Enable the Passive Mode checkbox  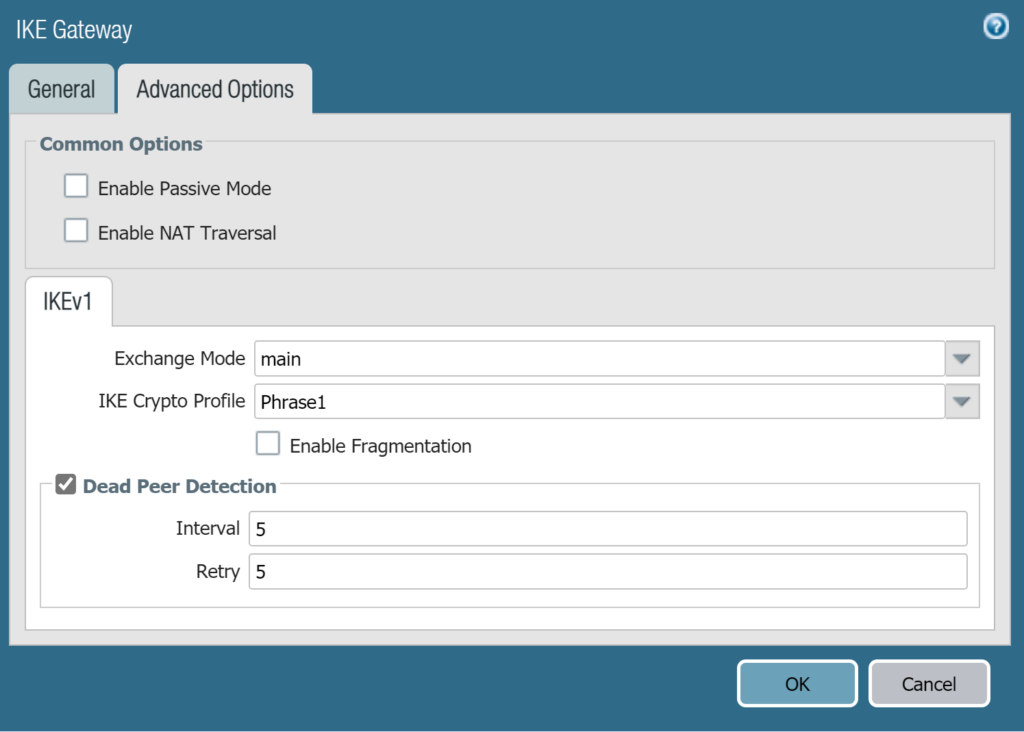pyautogui.click(x=77, y=187)
